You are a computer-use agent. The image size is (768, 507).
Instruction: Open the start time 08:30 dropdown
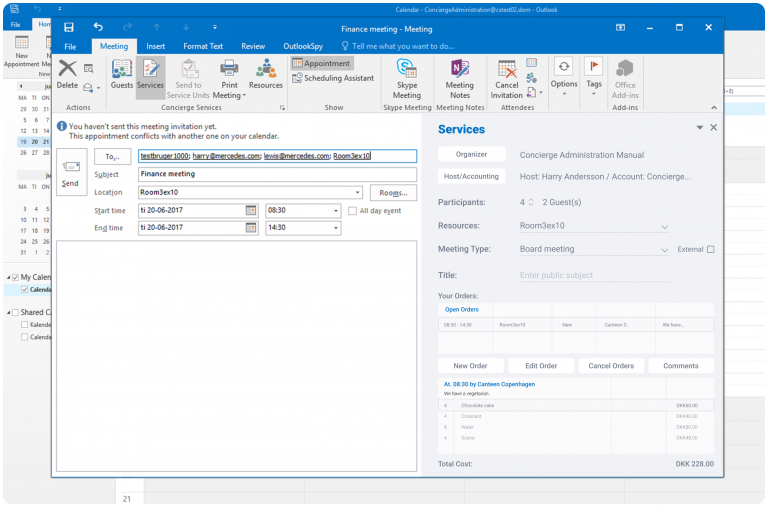pos(335,211)
